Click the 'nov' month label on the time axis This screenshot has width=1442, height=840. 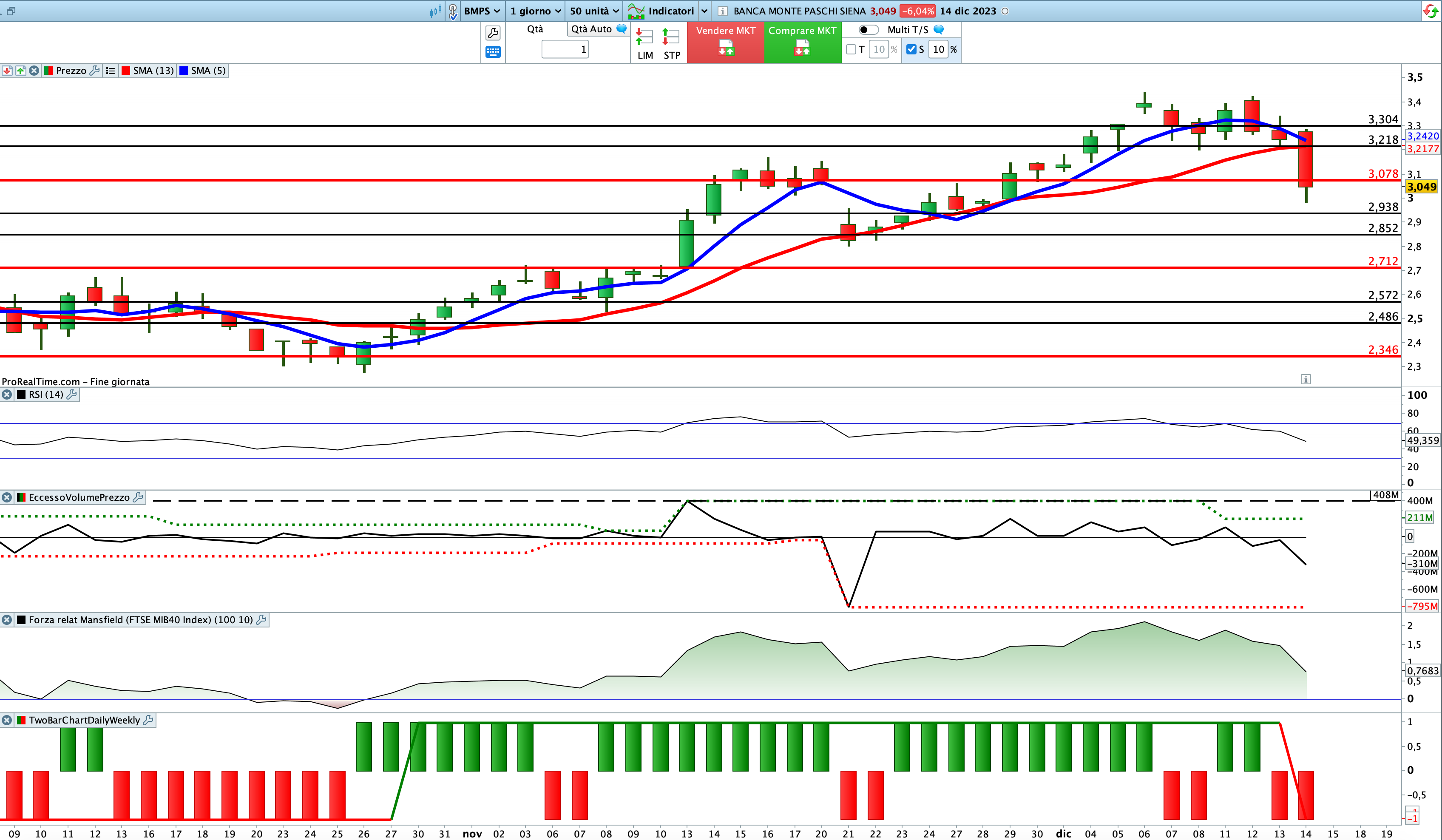[472, 834]
